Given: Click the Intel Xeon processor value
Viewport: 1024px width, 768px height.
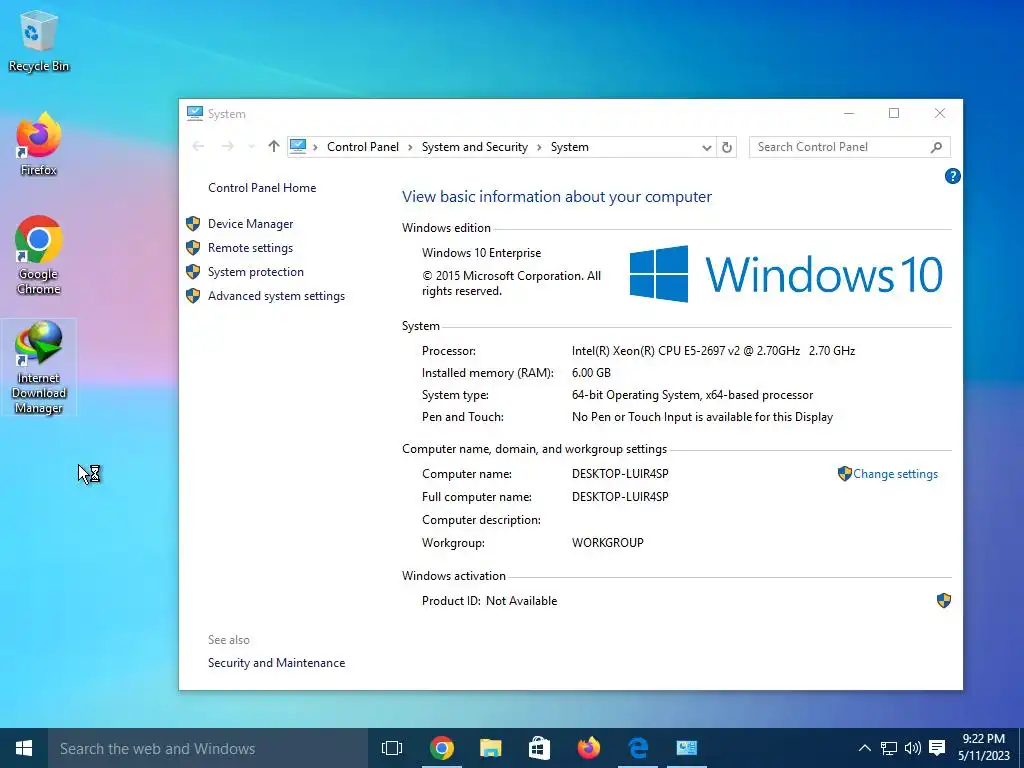Looking at the screenshot, I should [713, 351].
